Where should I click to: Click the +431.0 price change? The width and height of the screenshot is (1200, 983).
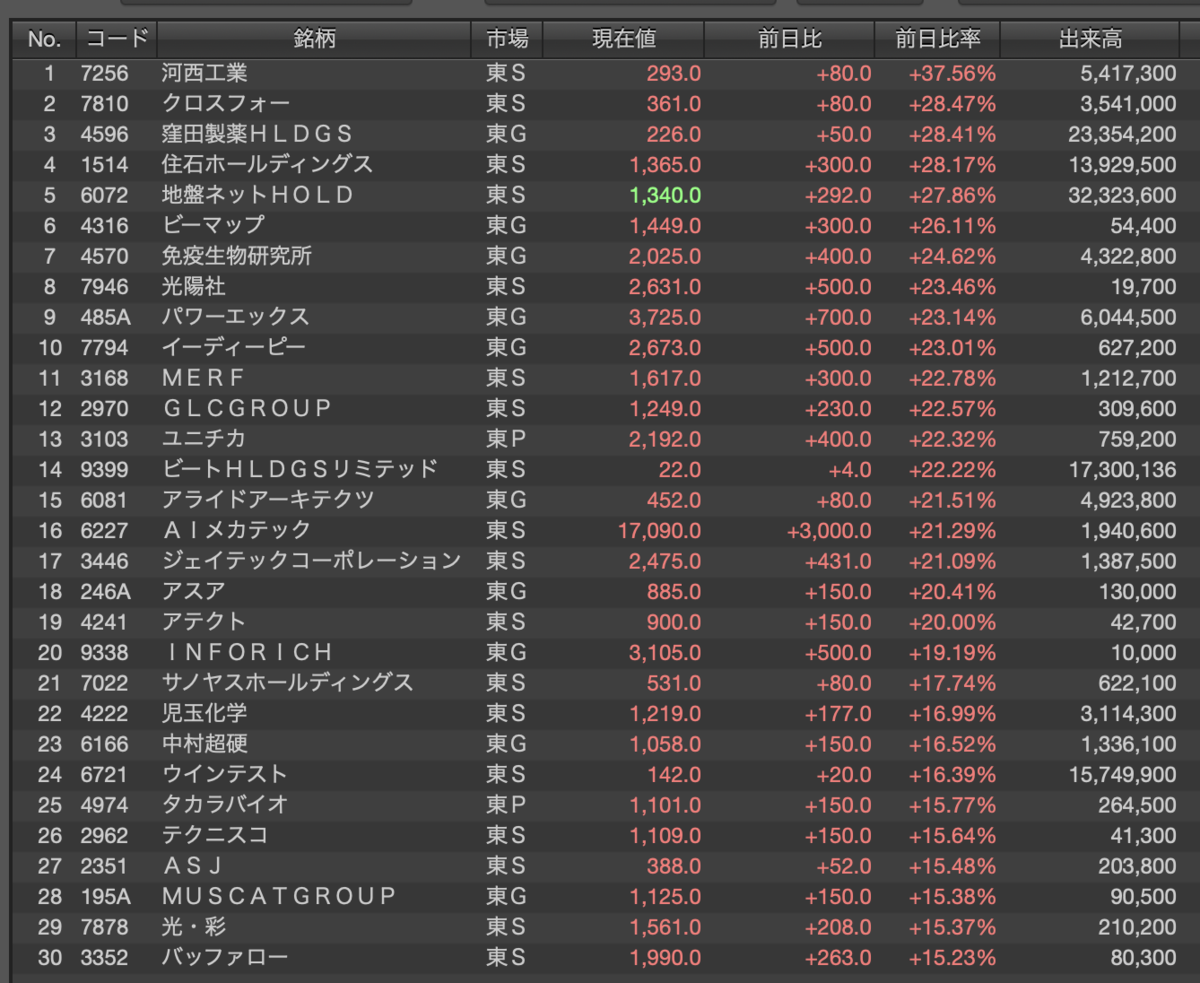coord(838,561)
